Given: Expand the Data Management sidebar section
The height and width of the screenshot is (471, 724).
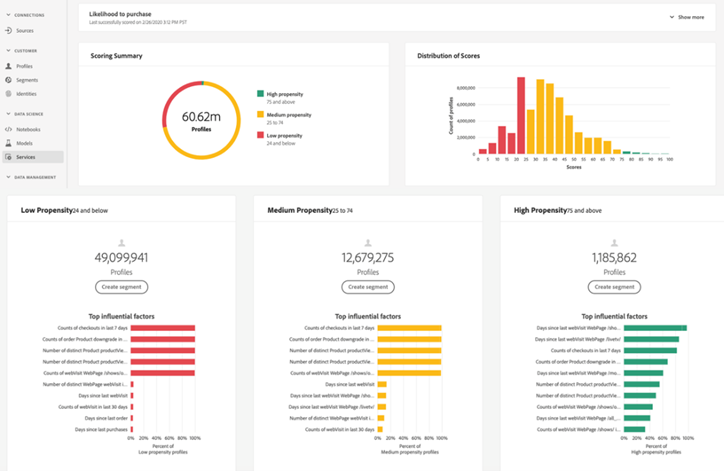Looking at the screenshot, I should [8, 177].
